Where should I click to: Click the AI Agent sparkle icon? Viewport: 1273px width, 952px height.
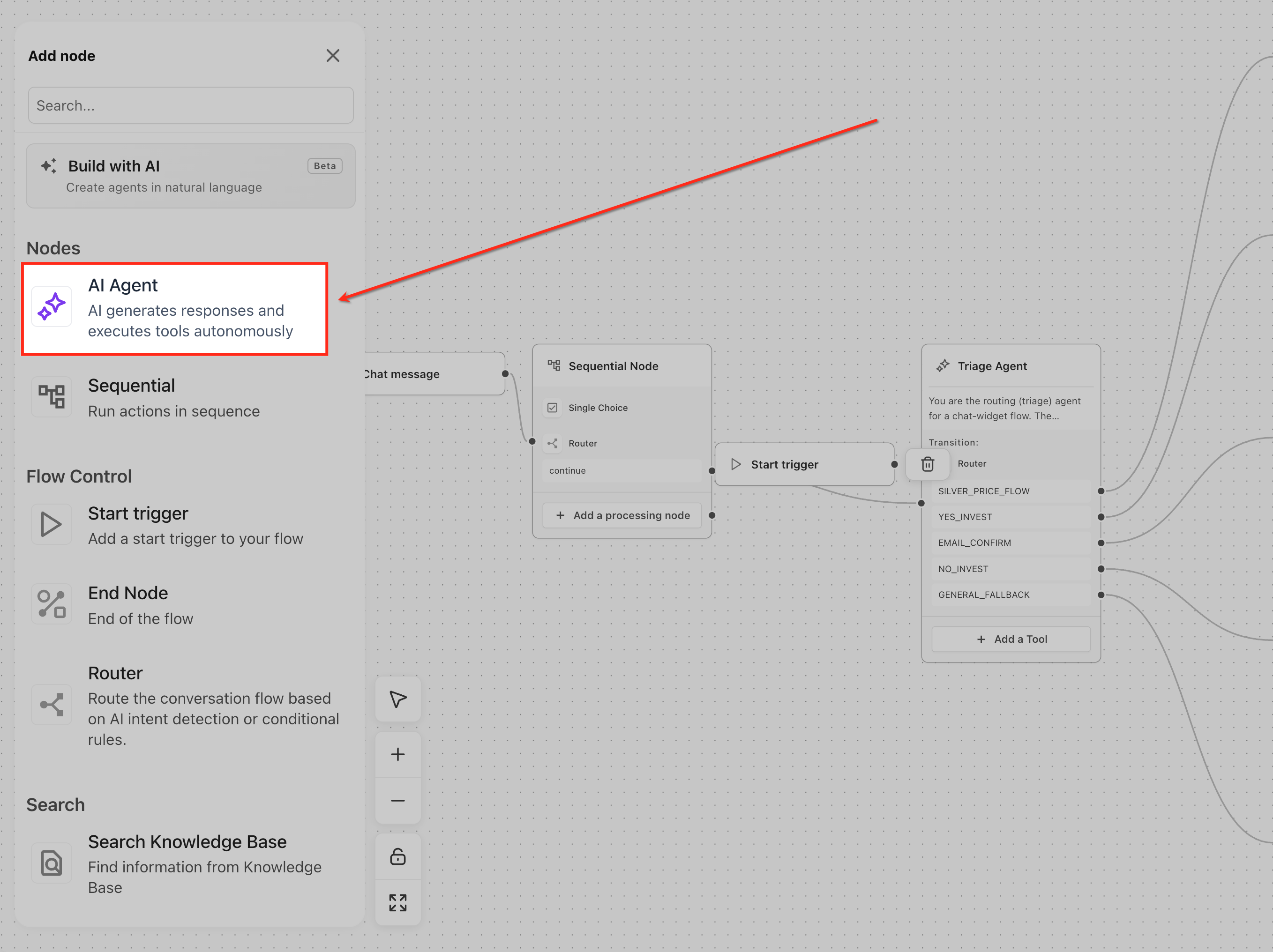click(x=51, y=306)
